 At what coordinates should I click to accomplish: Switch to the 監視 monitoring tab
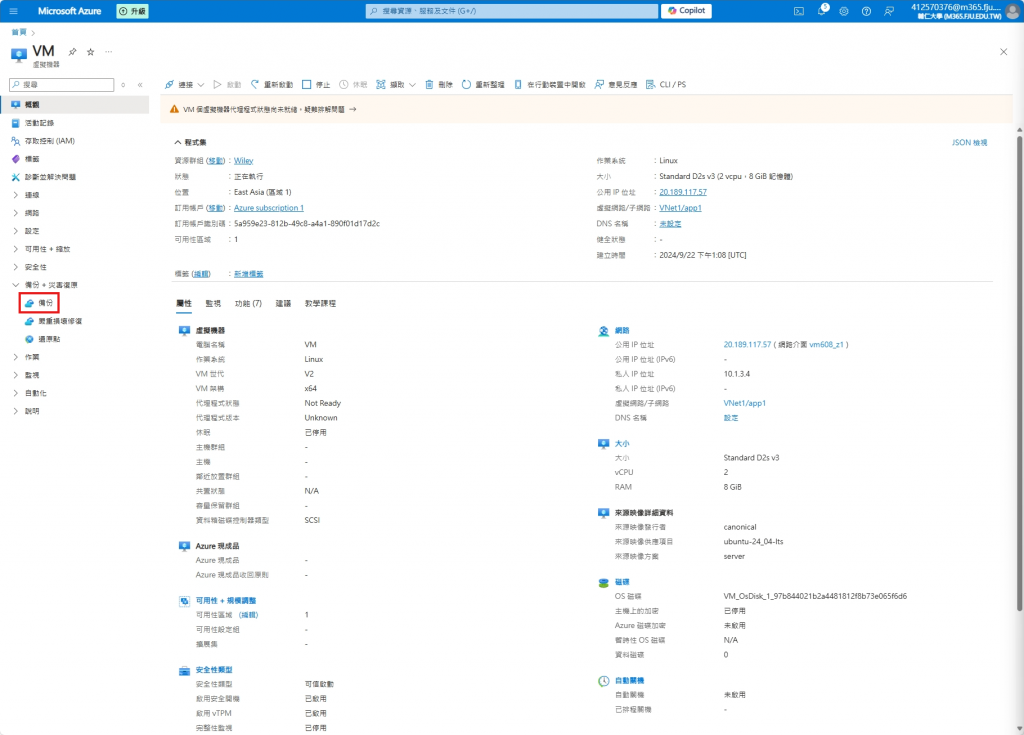point(213,304)
